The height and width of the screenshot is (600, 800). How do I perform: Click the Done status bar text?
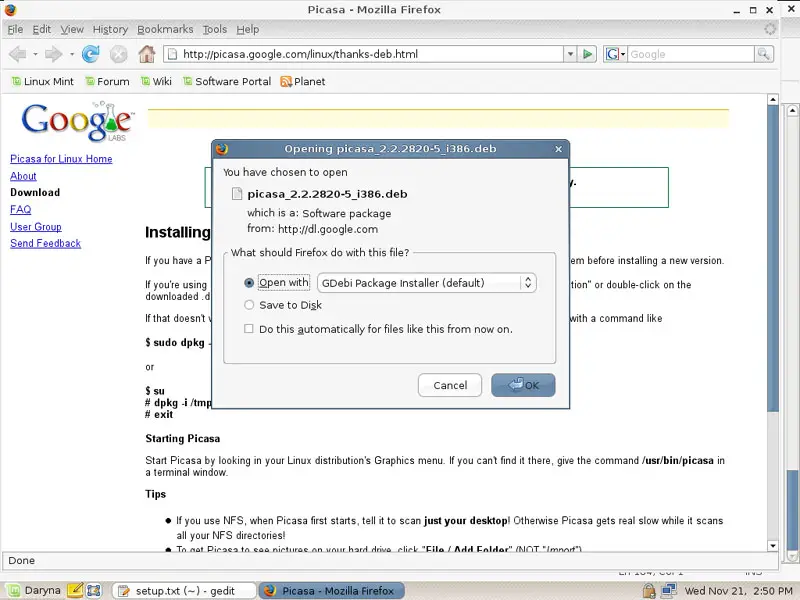click(21, 561)
